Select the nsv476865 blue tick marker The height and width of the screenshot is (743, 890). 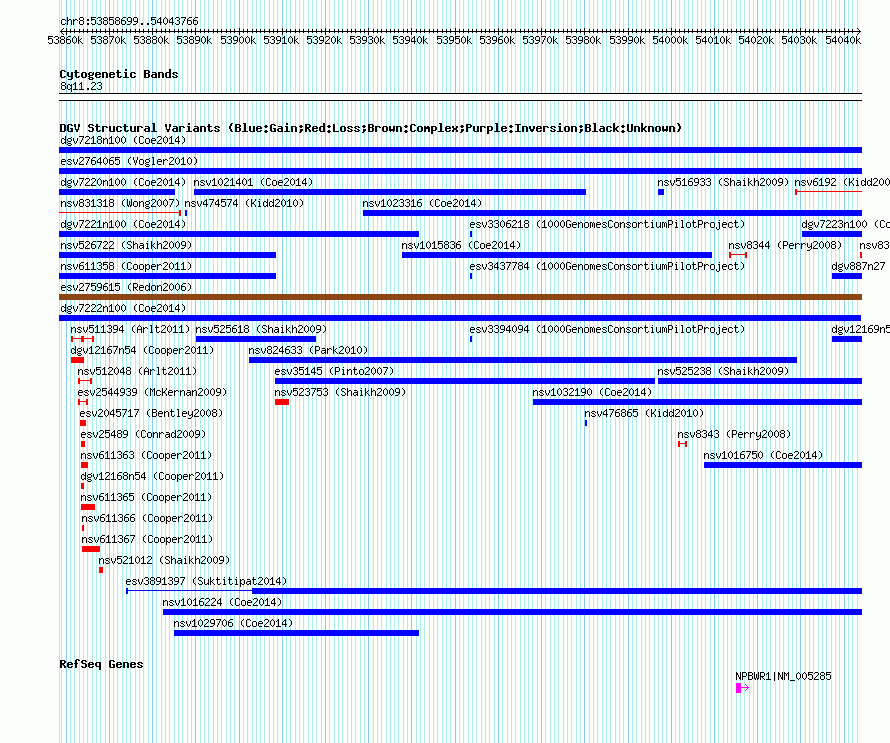coord(586,423)
